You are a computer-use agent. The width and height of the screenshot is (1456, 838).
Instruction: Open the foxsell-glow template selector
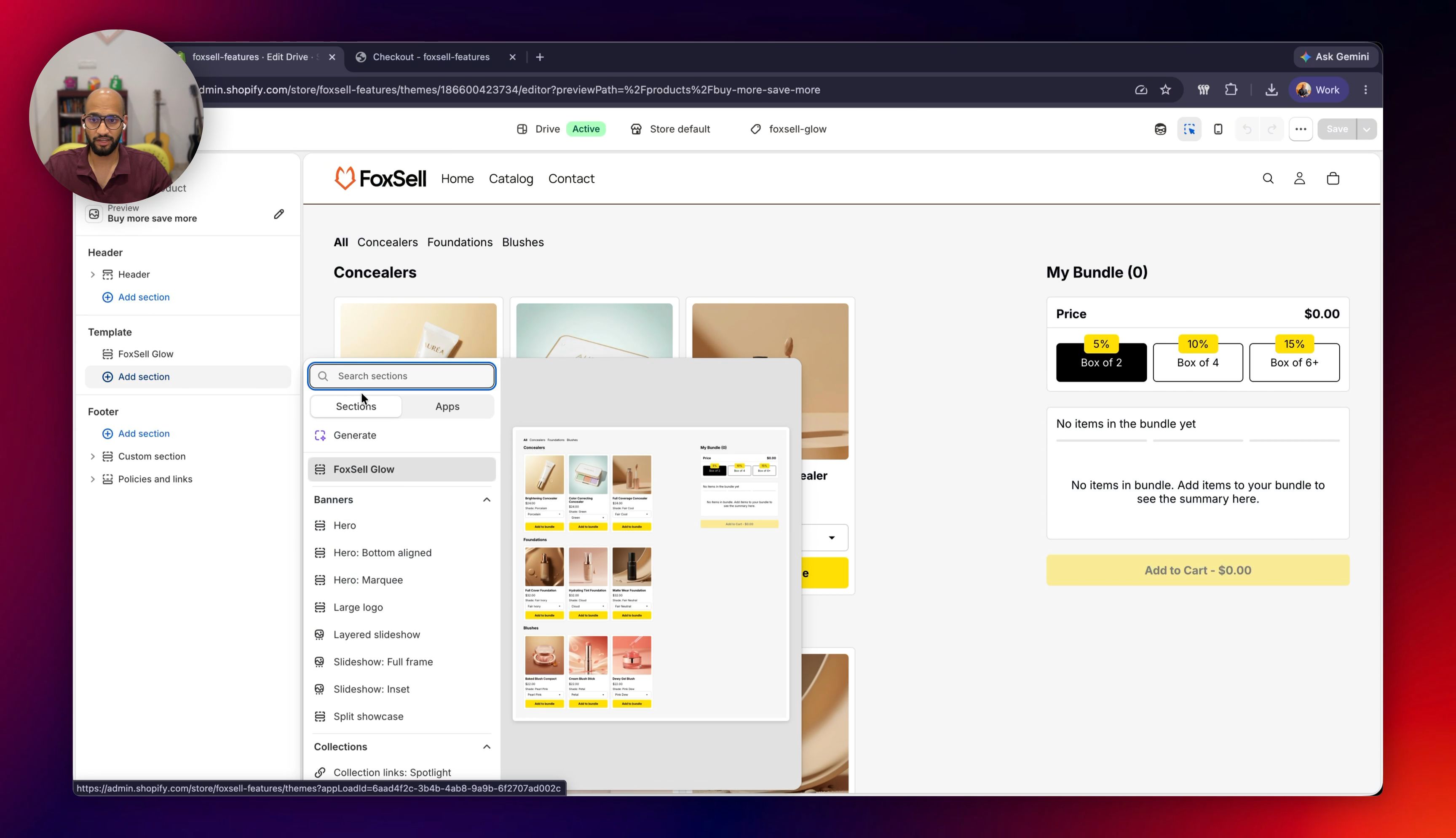tap(788, 129)
